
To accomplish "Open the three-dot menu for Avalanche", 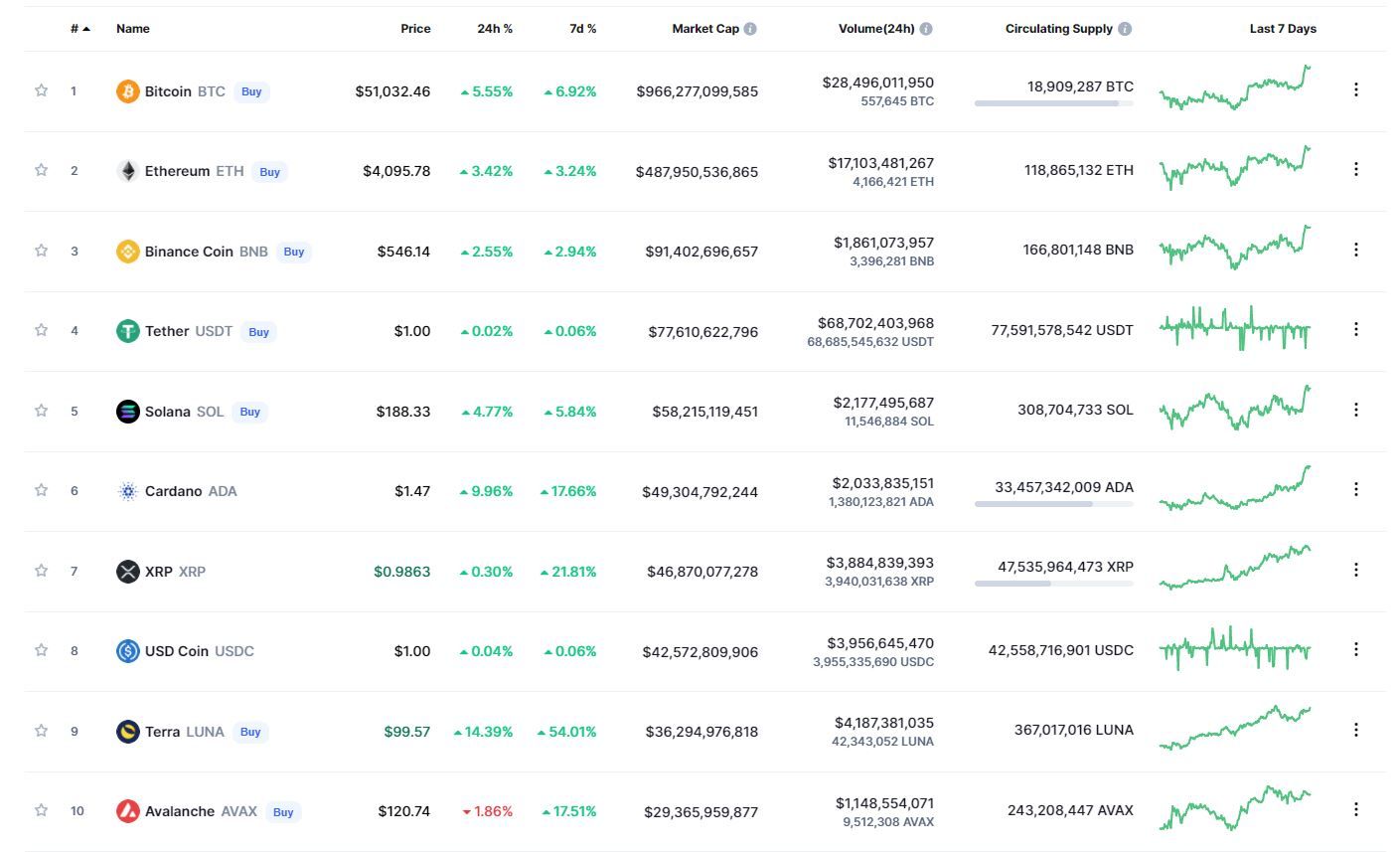I will tap(1356, 809).
